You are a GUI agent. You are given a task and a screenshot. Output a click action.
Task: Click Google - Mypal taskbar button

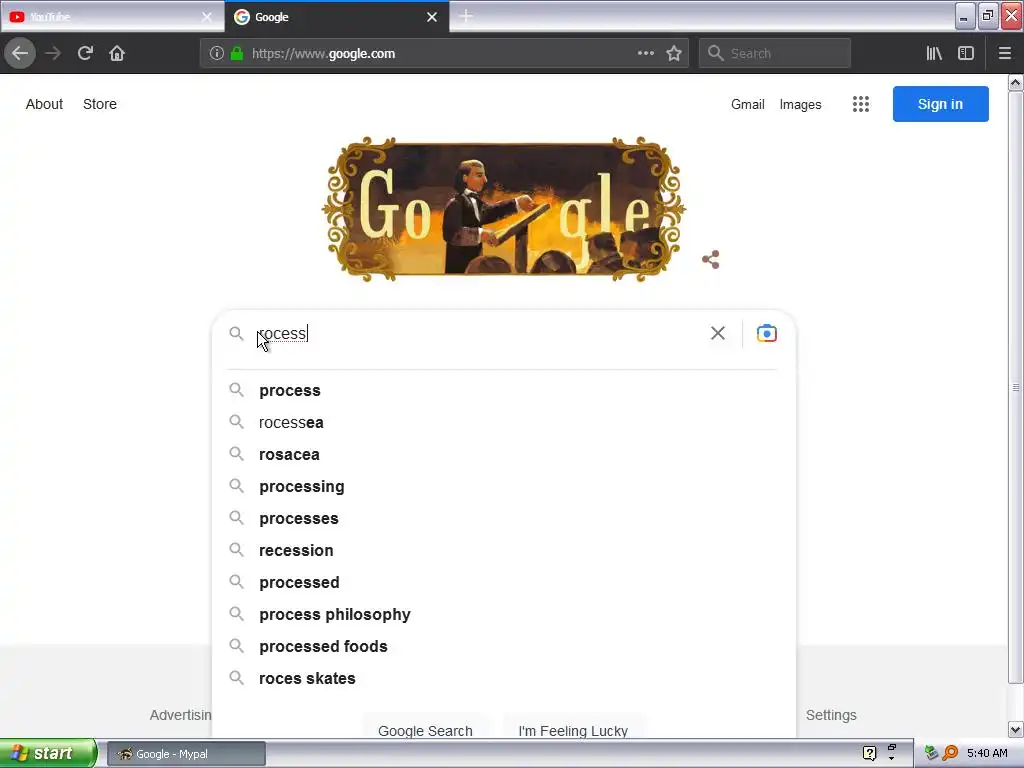(x=186, y=754)
